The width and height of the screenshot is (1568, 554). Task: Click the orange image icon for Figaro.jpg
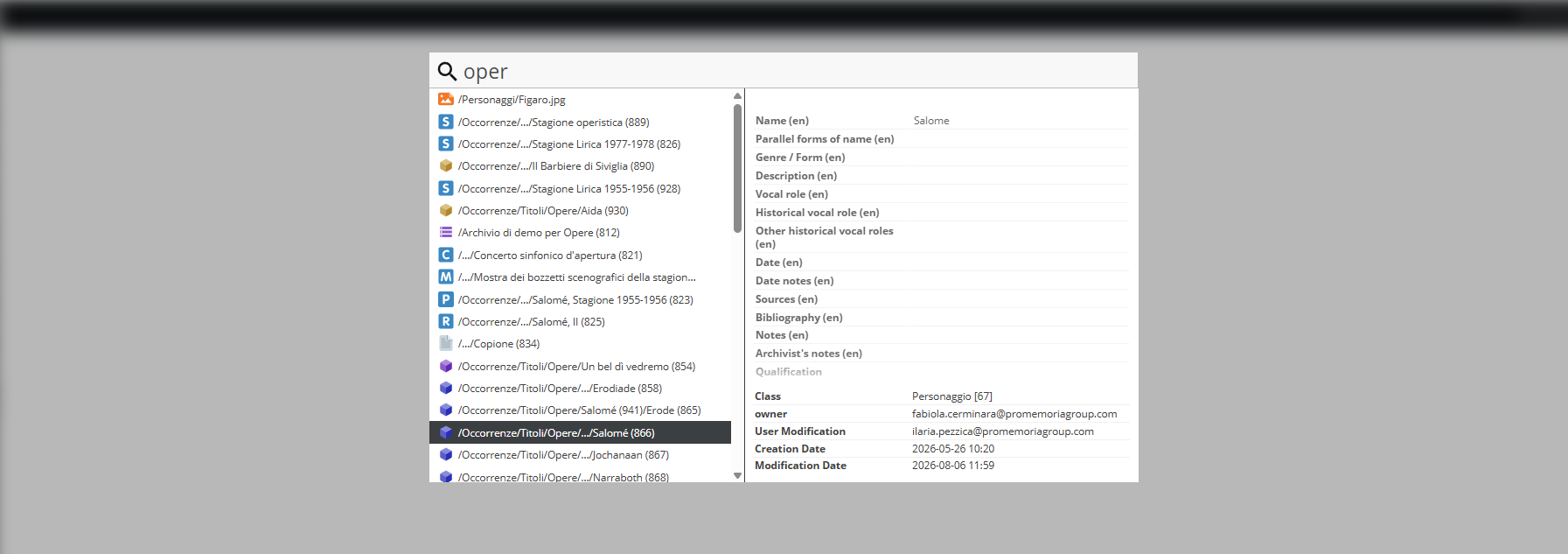pyautogui.click(x=446, y=99)
